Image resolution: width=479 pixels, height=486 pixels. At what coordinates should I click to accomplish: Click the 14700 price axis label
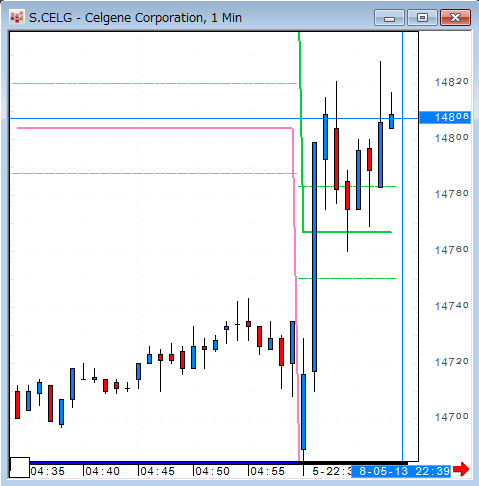coord(452,417)
